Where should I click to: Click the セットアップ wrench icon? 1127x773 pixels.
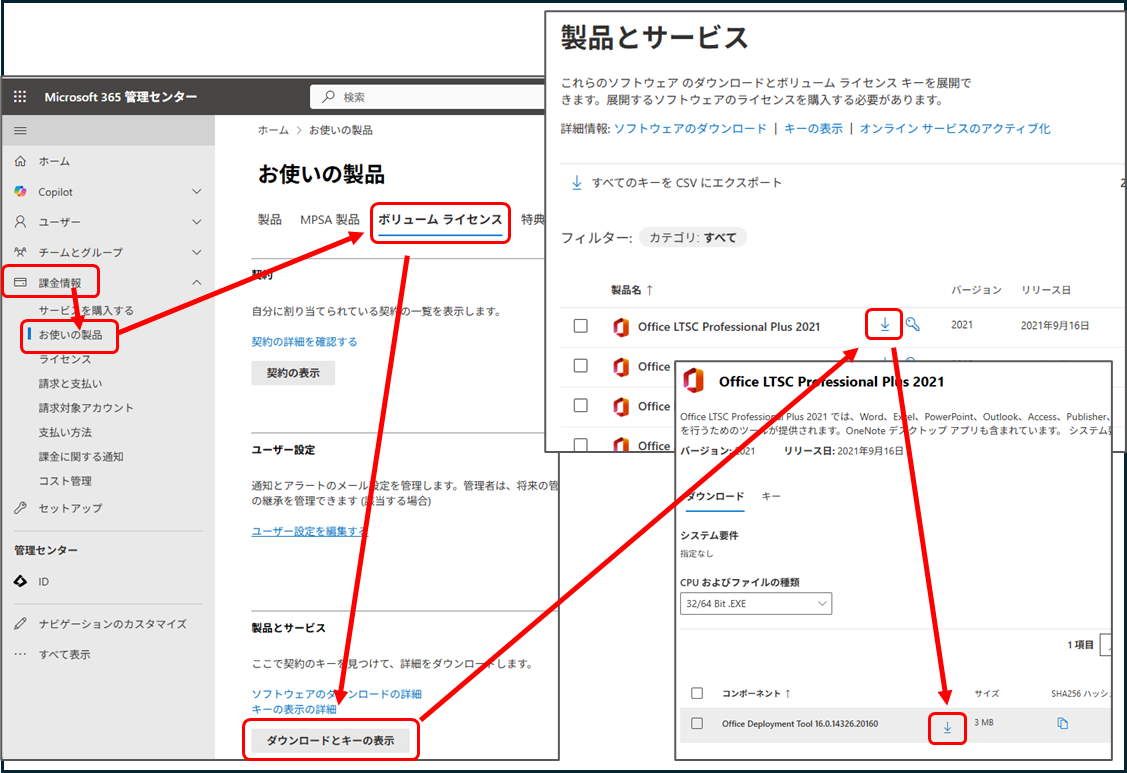coord(20,508)
